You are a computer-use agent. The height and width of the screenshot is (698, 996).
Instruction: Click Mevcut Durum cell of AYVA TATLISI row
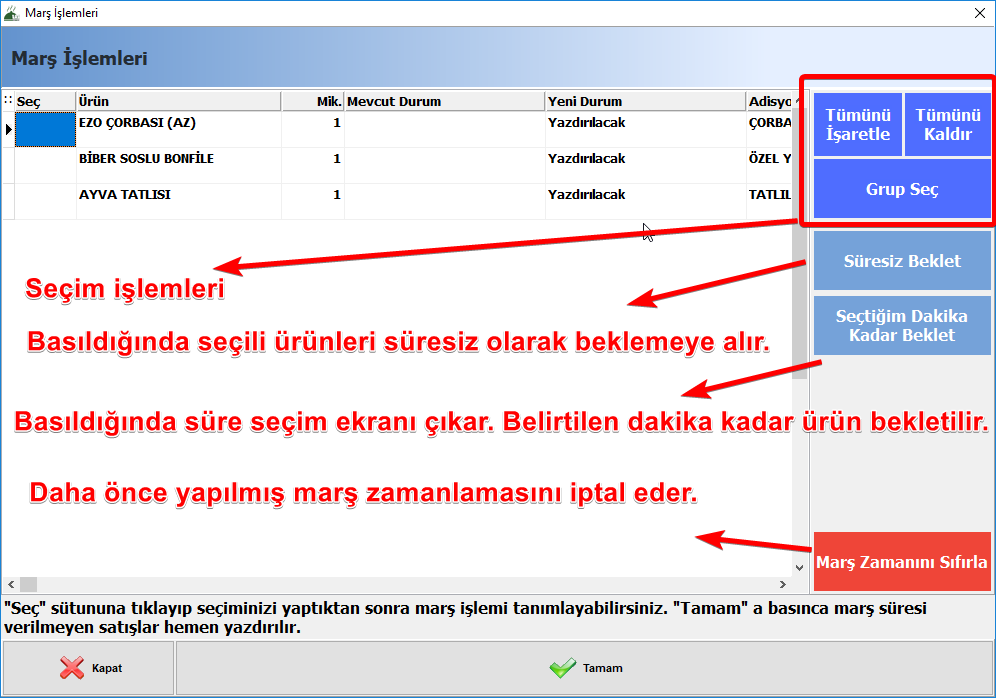point(445,202)
